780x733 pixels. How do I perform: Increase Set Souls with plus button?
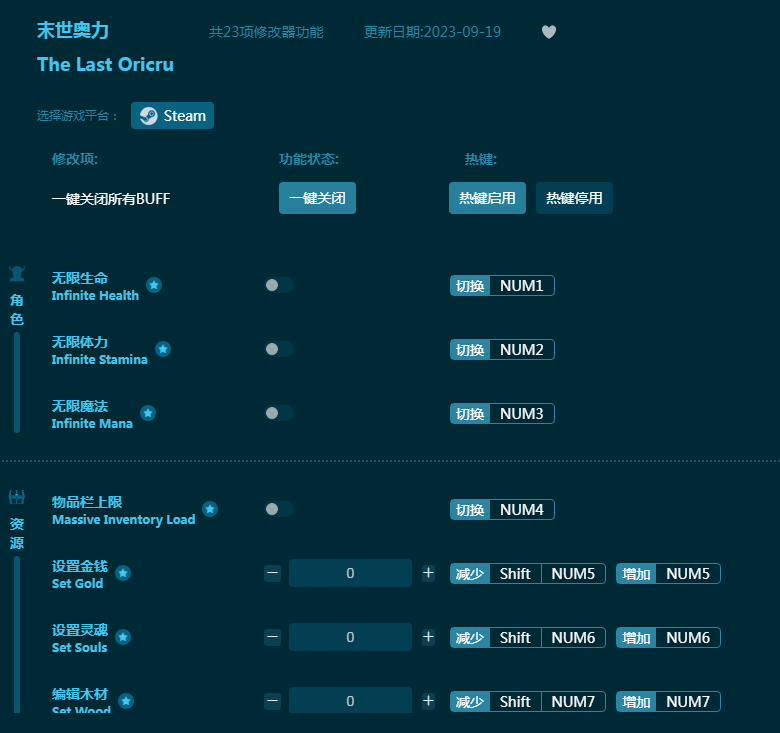tap(428, 637)
